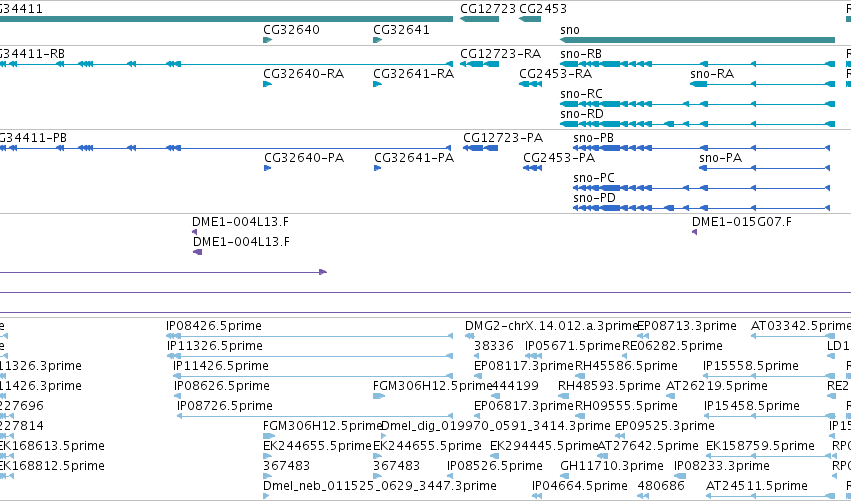Click the IP15458.5prime EST label
The height and width of the screenshot is (501, 851).
point(752,406)
